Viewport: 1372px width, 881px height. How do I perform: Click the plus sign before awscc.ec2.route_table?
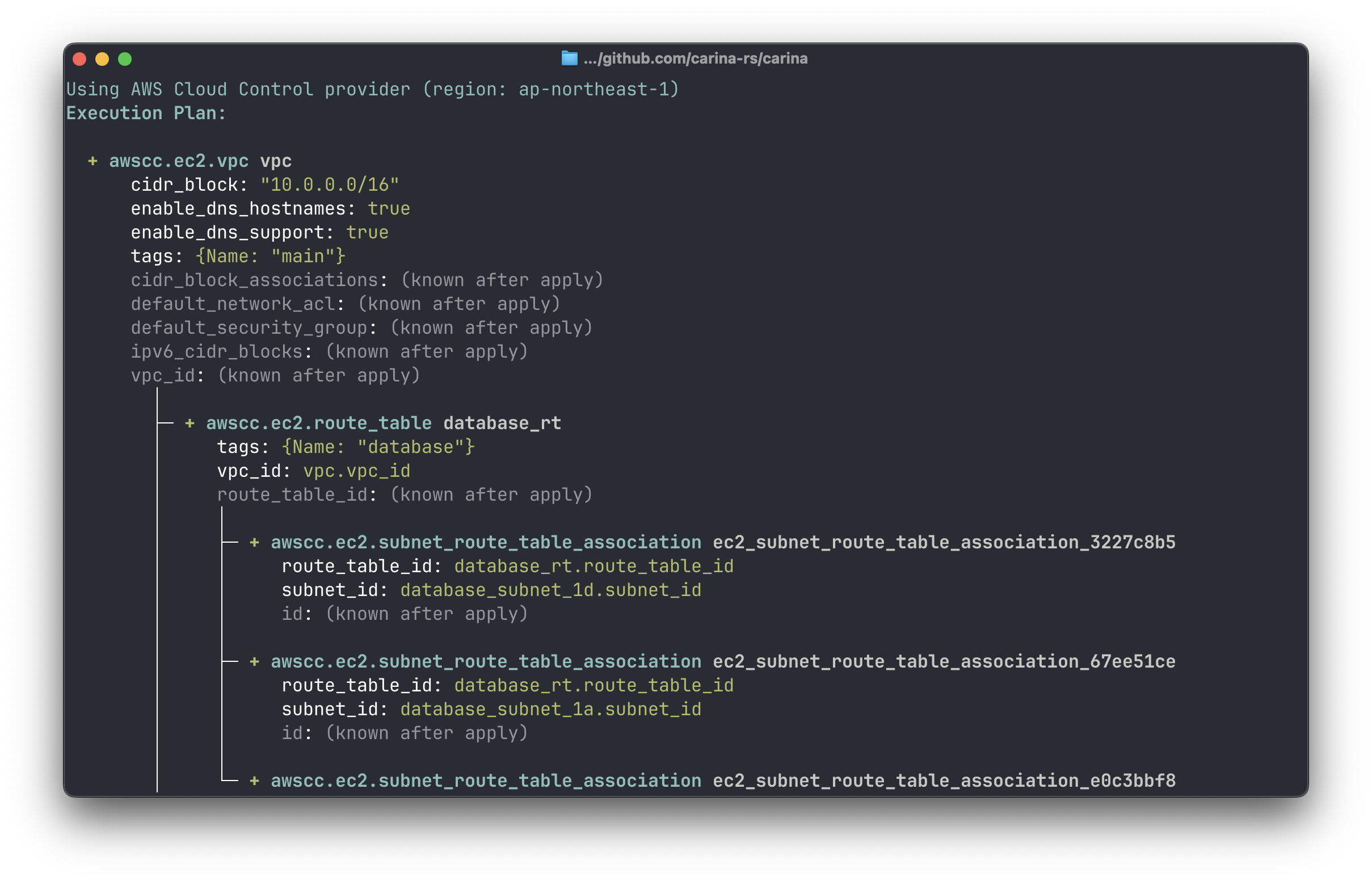click(190, 423)
